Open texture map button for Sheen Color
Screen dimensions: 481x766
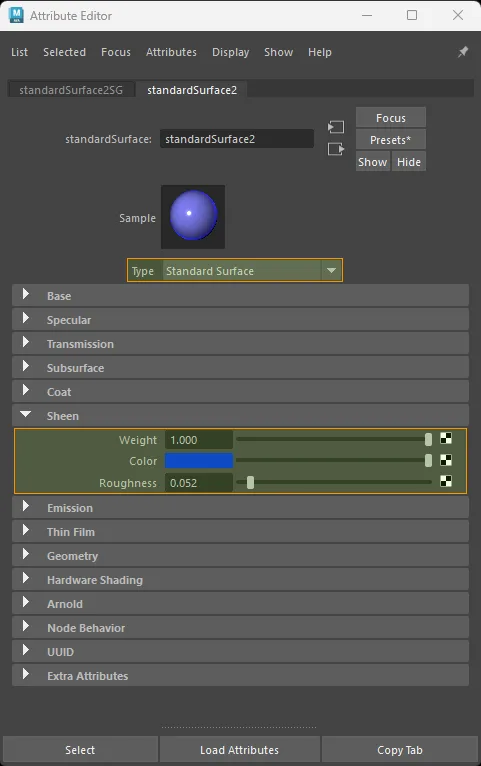[446, 460]
